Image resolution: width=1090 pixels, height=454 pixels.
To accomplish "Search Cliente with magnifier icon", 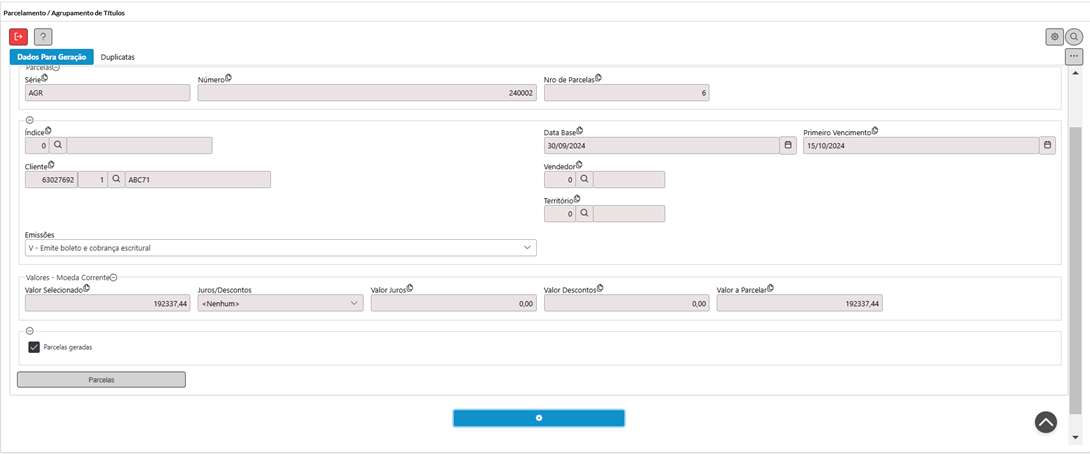I will pos(116,179).
